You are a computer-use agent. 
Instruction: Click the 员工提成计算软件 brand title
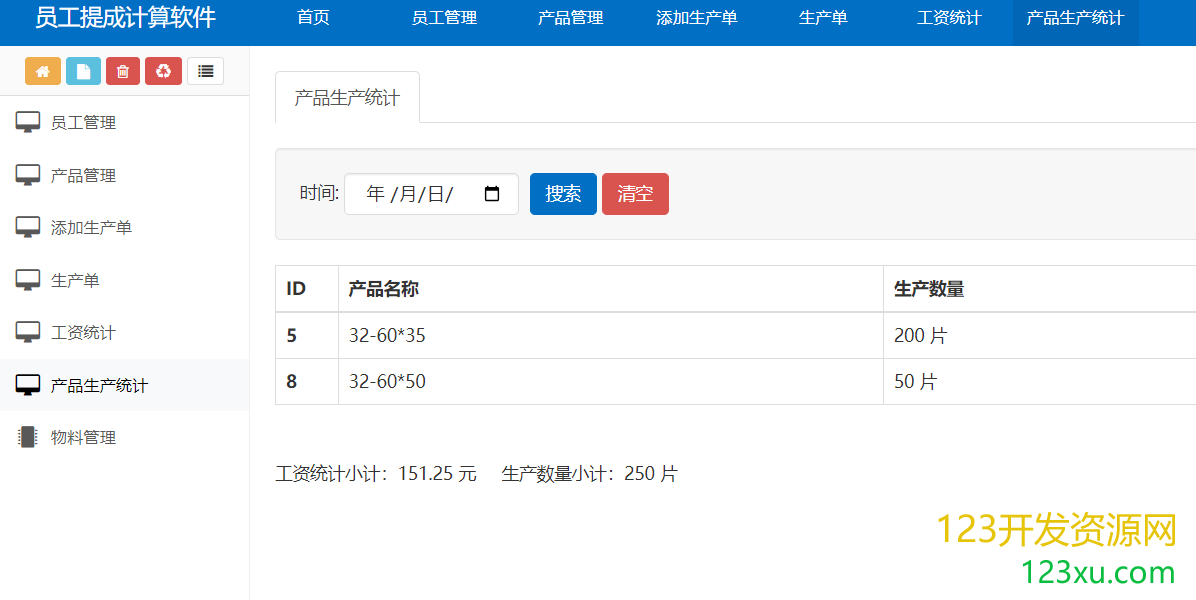(x=125, y=18)
